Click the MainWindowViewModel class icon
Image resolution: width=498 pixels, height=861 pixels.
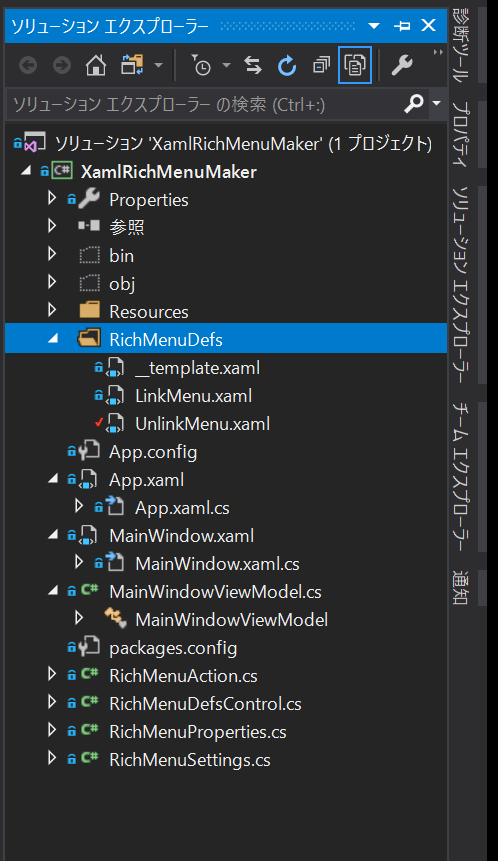[x=116, y=619]
